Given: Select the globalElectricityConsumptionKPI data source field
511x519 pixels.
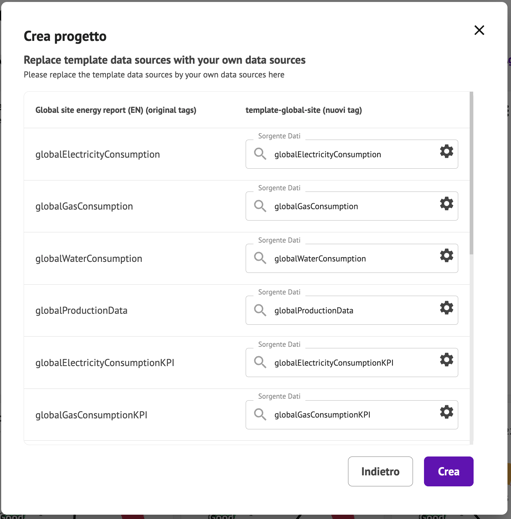Looking at the screenshot, I should point(352,362).
